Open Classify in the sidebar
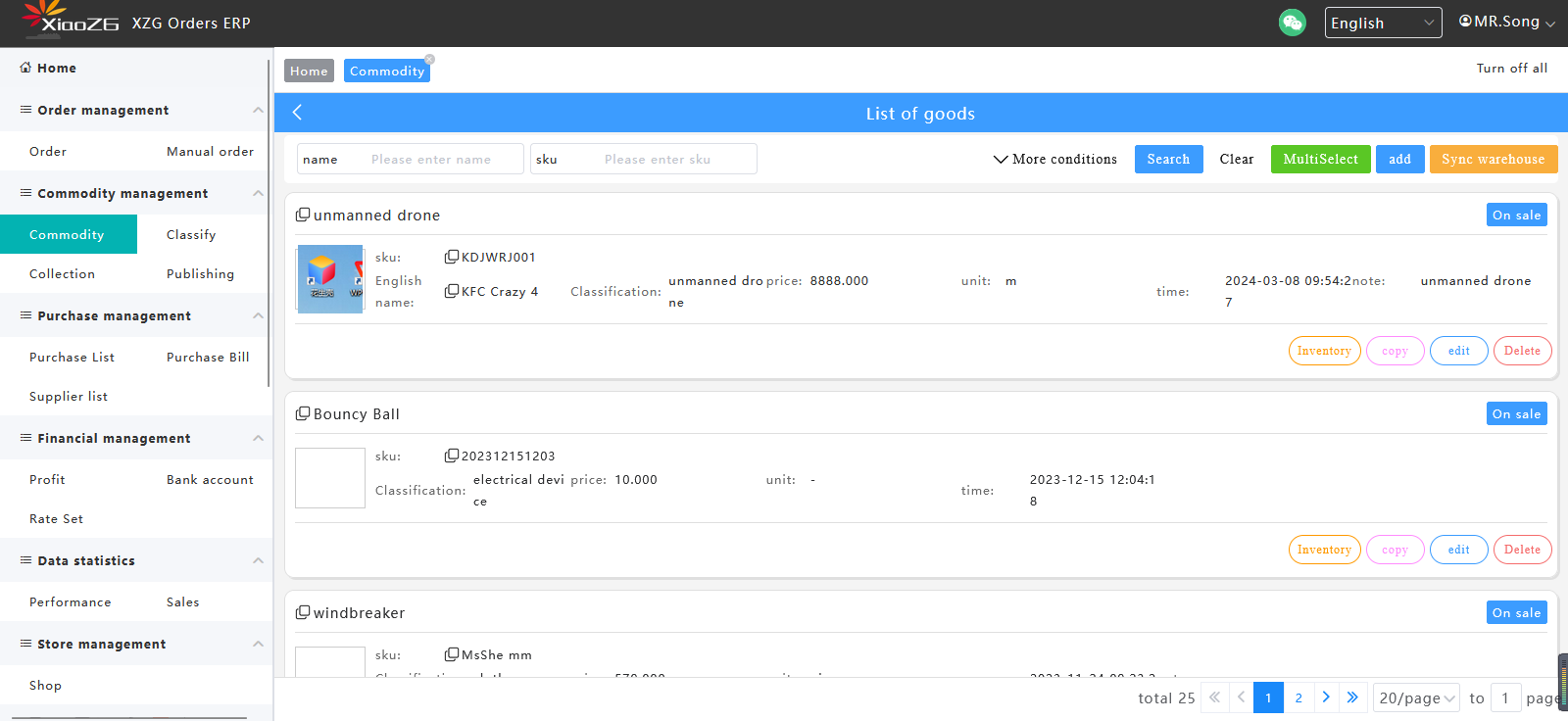 [191, 234]
